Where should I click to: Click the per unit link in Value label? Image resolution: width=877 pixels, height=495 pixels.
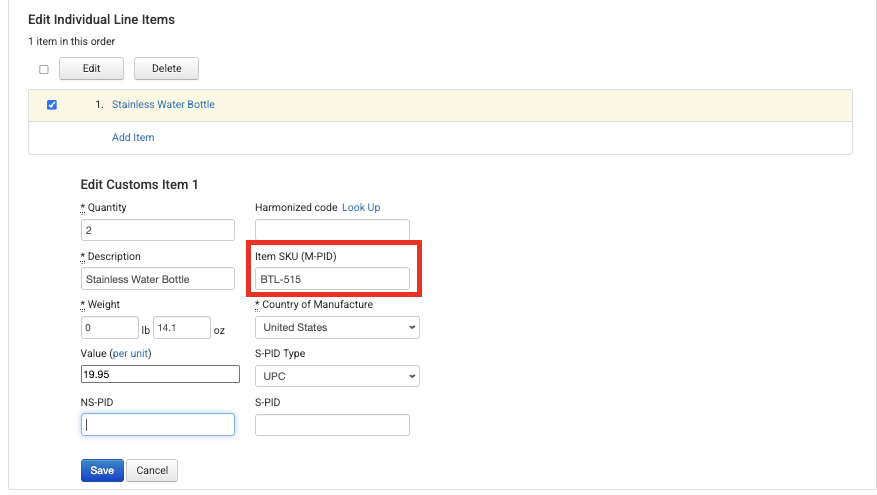coord(130,353)
